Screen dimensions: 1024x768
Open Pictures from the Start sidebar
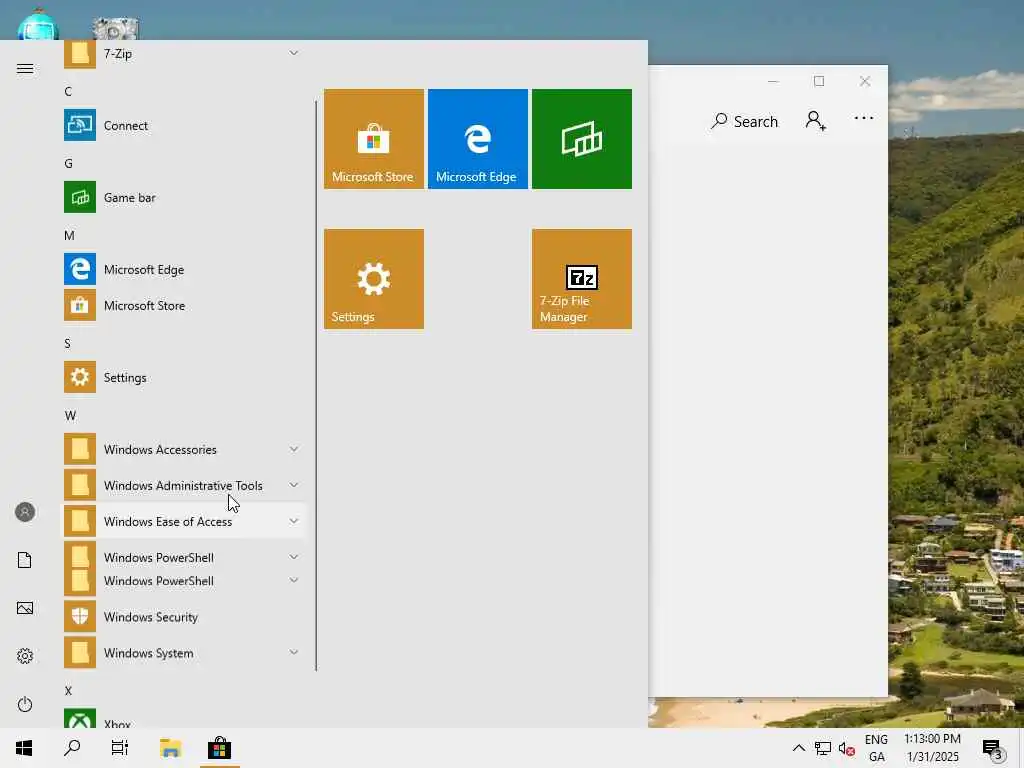tap(25, 608)
